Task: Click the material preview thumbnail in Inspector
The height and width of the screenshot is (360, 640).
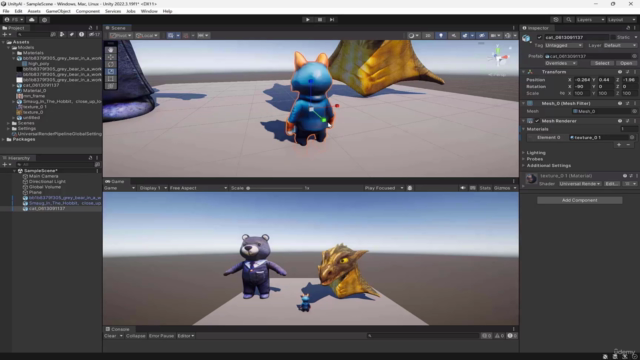Action: [x=531, y=179]
